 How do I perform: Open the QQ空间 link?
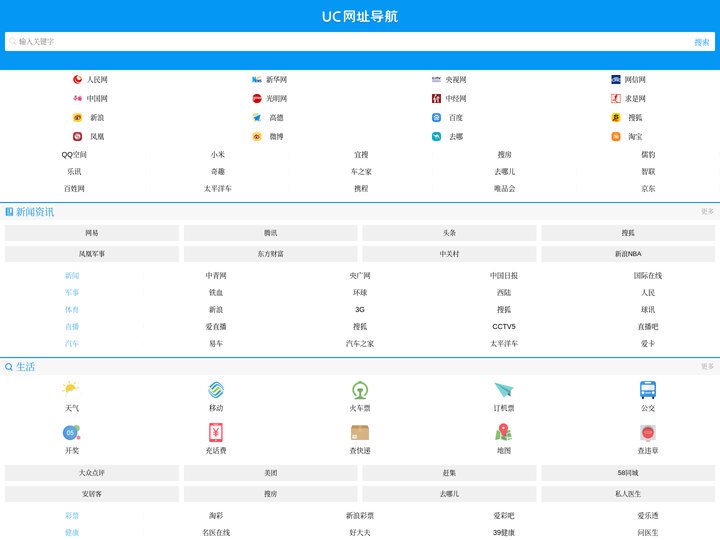(x=74, y=155)
